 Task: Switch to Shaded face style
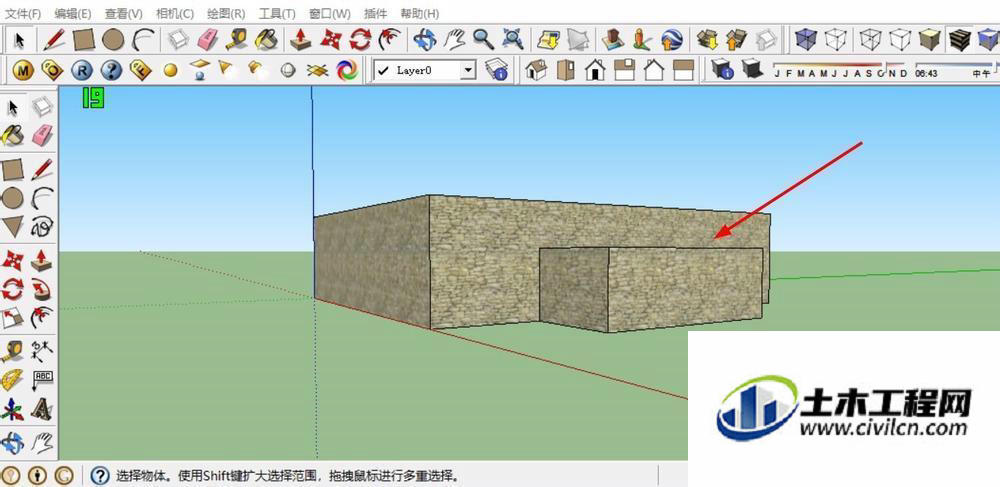tap(929, 40)
